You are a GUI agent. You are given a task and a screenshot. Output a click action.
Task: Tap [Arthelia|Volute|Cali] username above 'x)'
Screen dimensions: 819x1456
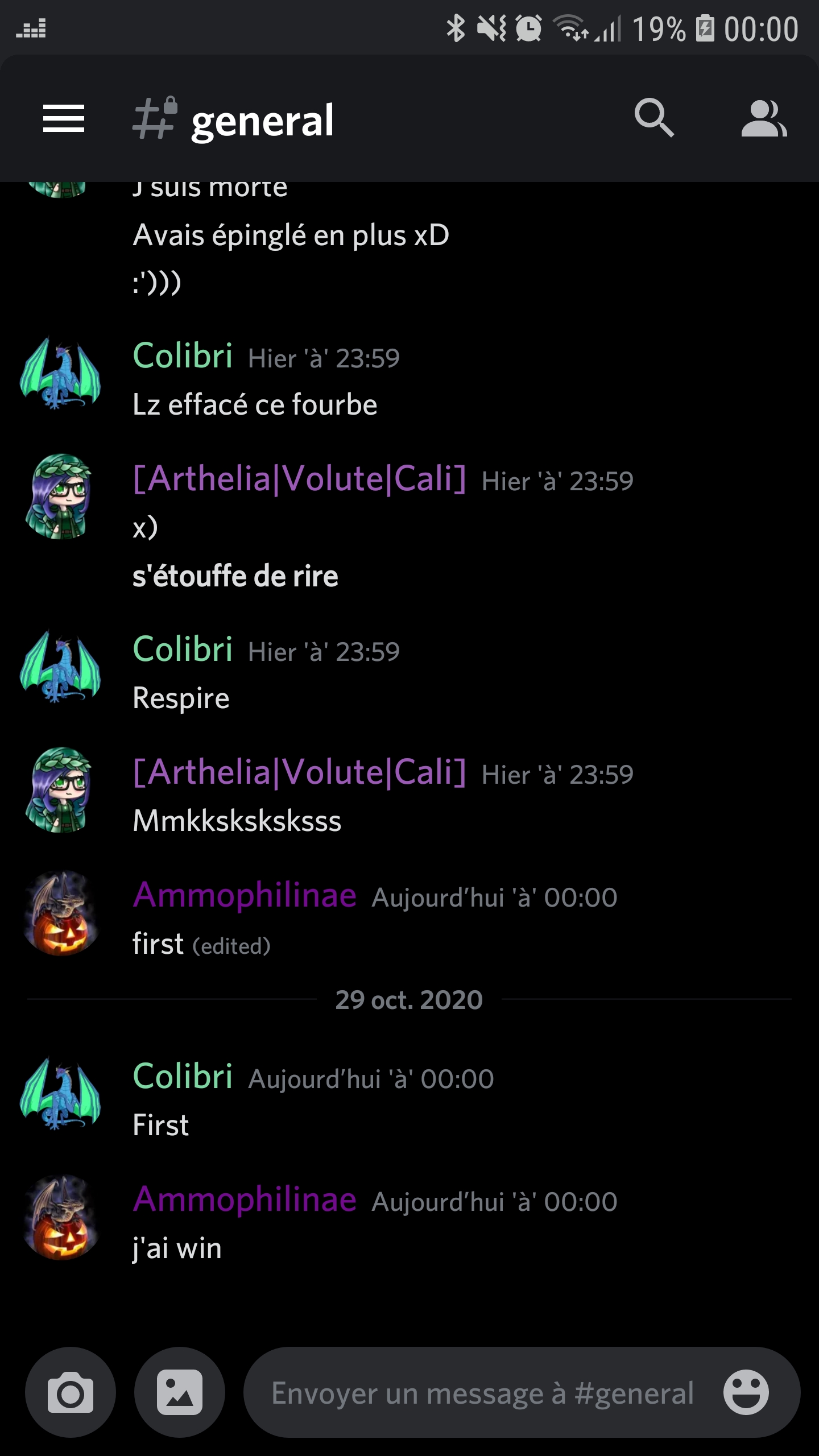pyautogui.click(x=300, y=479)
